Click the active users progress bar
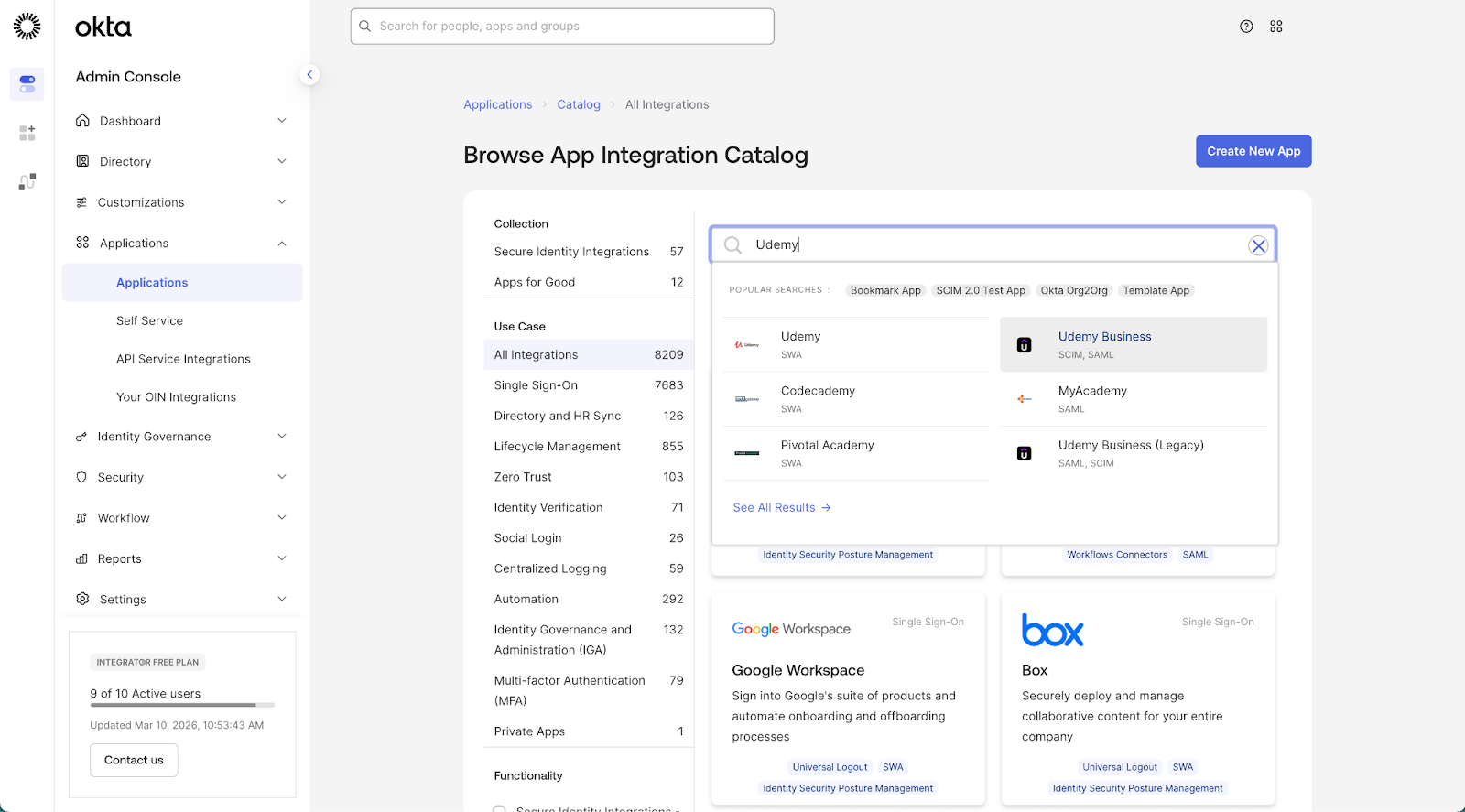 click(182, 705)
